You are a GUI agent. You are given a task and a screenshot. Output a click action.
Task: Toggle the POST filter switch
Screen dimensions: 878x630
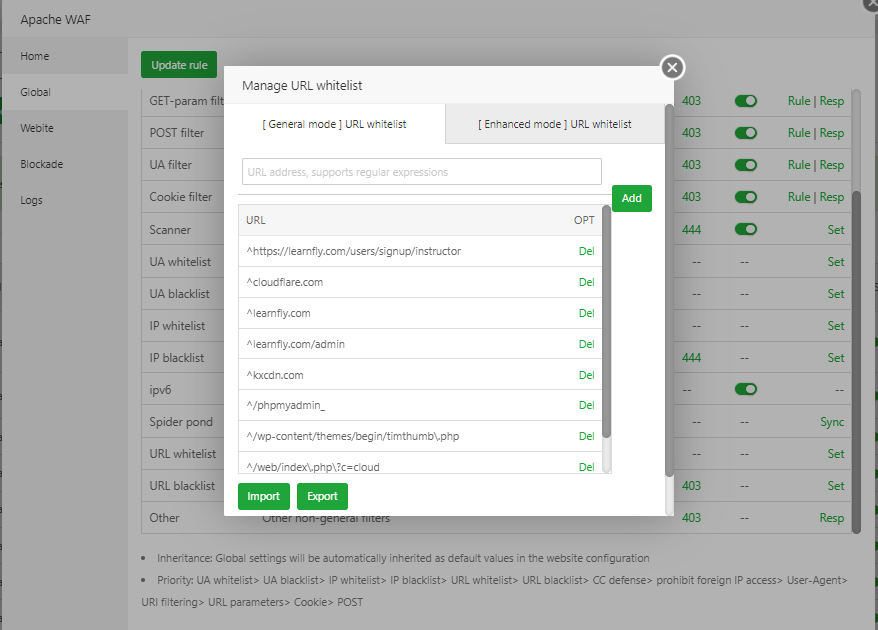coord(746,133)
